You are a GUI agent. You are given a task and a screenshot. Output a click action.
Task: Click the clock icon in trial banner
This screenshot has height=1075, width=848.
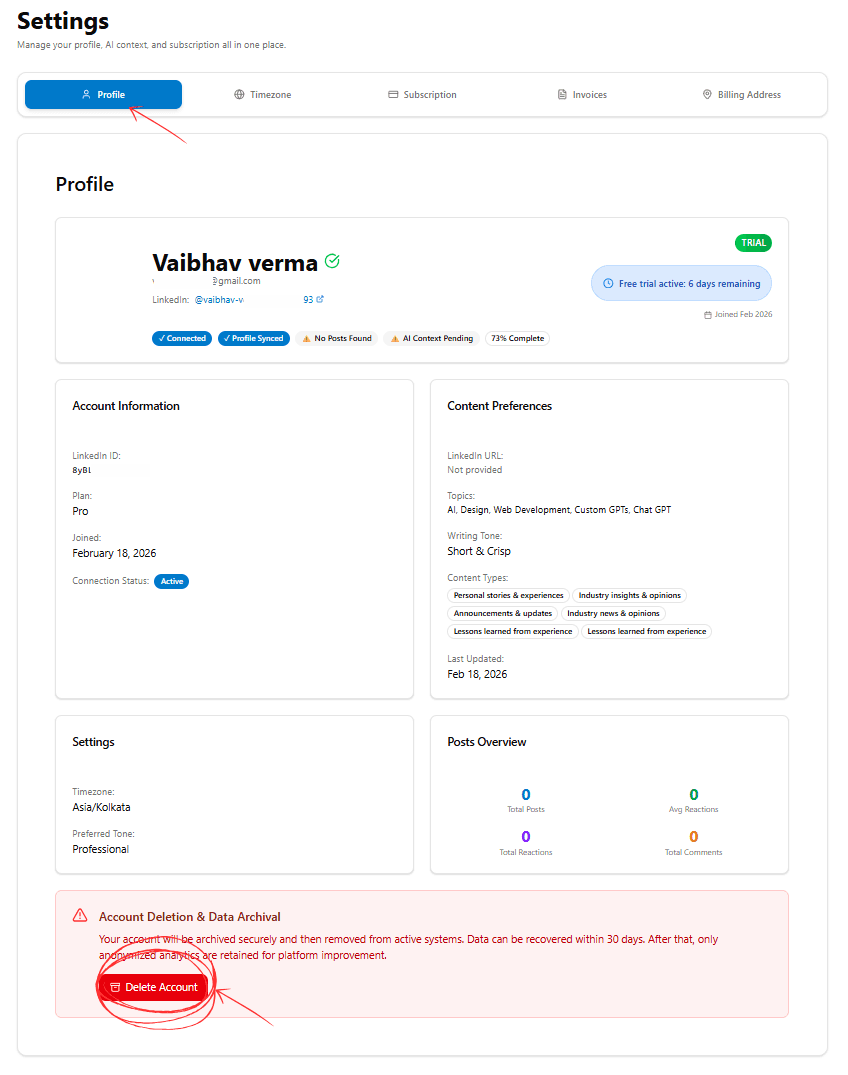[x=608, y=284]
